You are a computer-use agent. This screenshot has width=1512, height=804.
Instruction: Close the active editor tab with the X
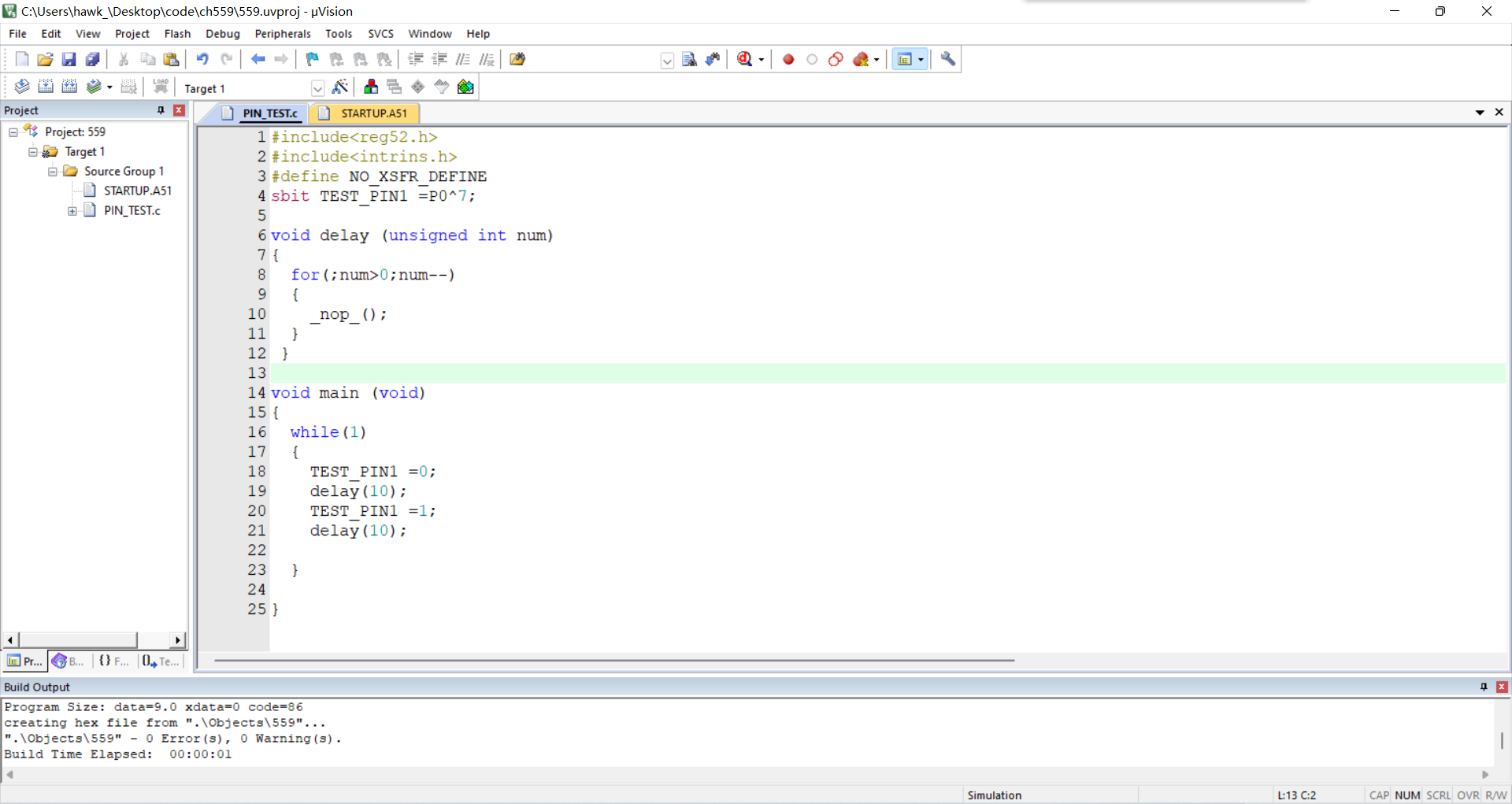pyautogui.click(x=1499, y=112)
